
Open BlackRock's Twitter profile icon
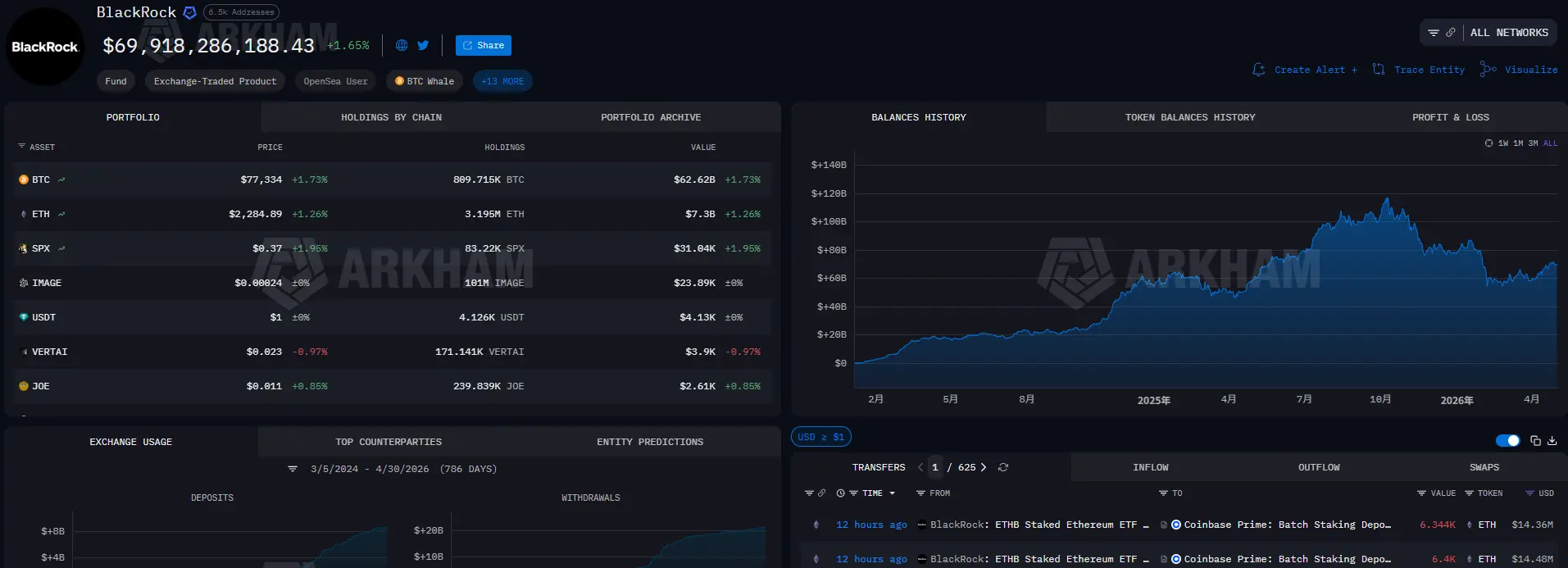[x=423, y=46]
